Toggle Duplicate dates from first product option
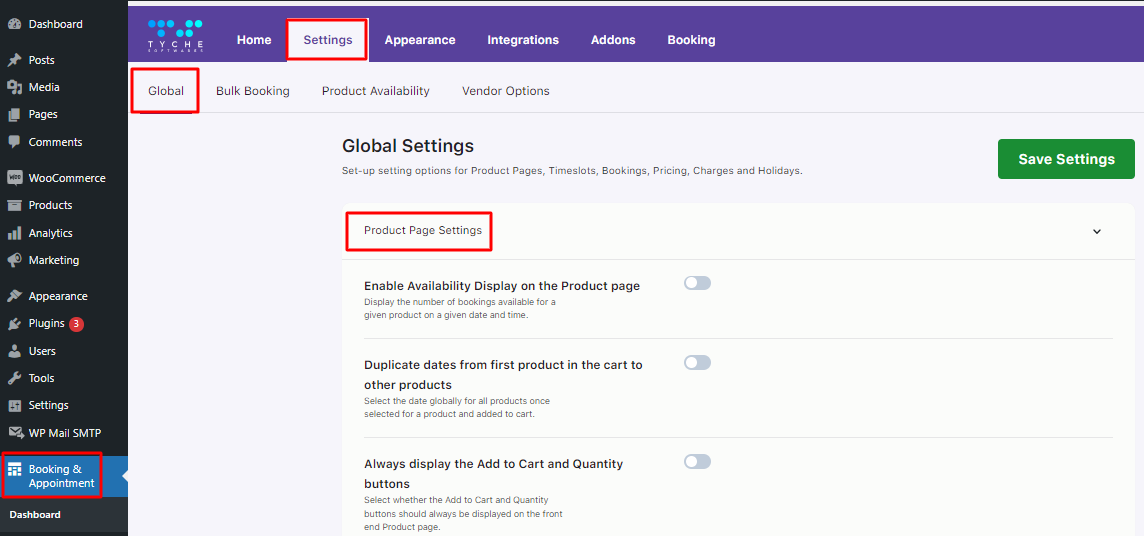The height and width of the screenshot is (536, 1144). (697, 362)
